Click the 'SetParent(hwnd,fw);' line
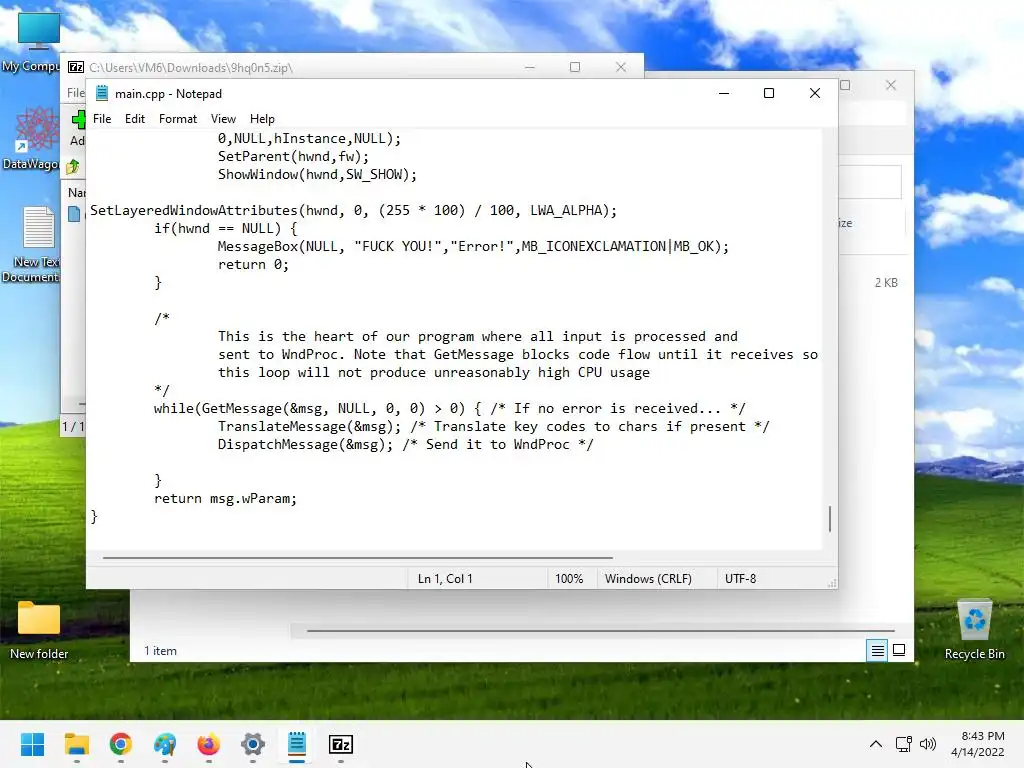The image size is (1024, 768). pos(293,156)
